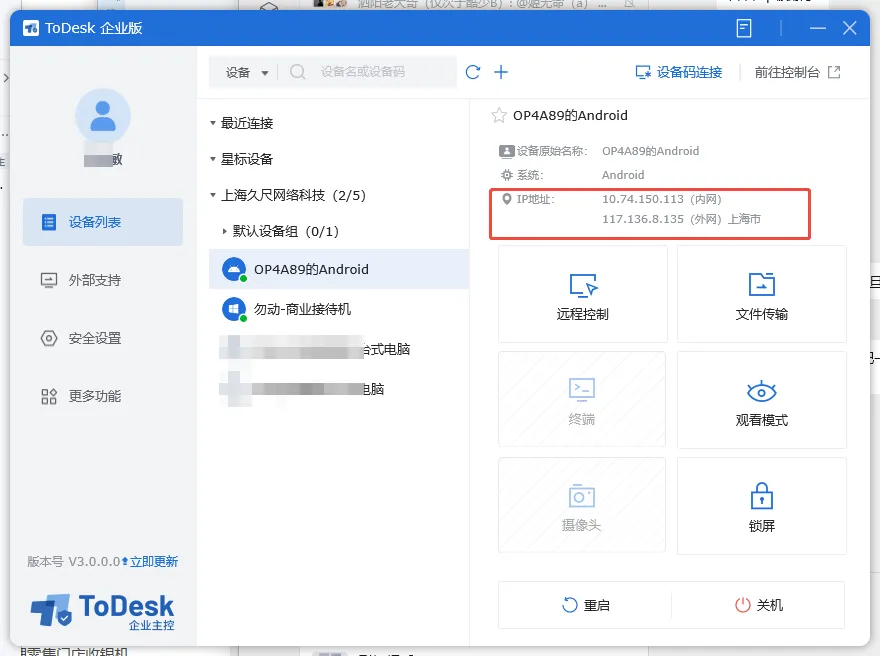The width and height of the screenshot is (880, 656).
Task: Click outer IP 117.136.8.135 text
Action: 643,219
